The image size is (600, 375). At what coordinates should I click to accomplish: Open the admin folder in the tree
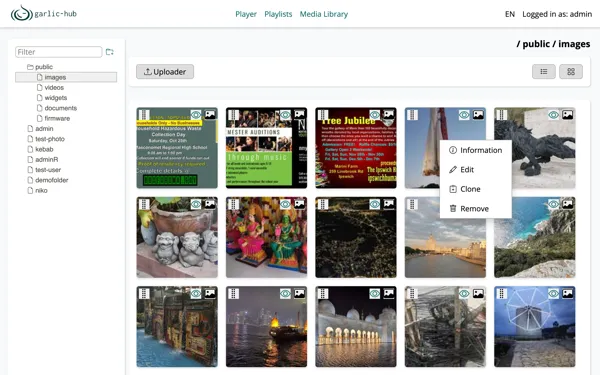pyautogui.click(x=40, y=129)
